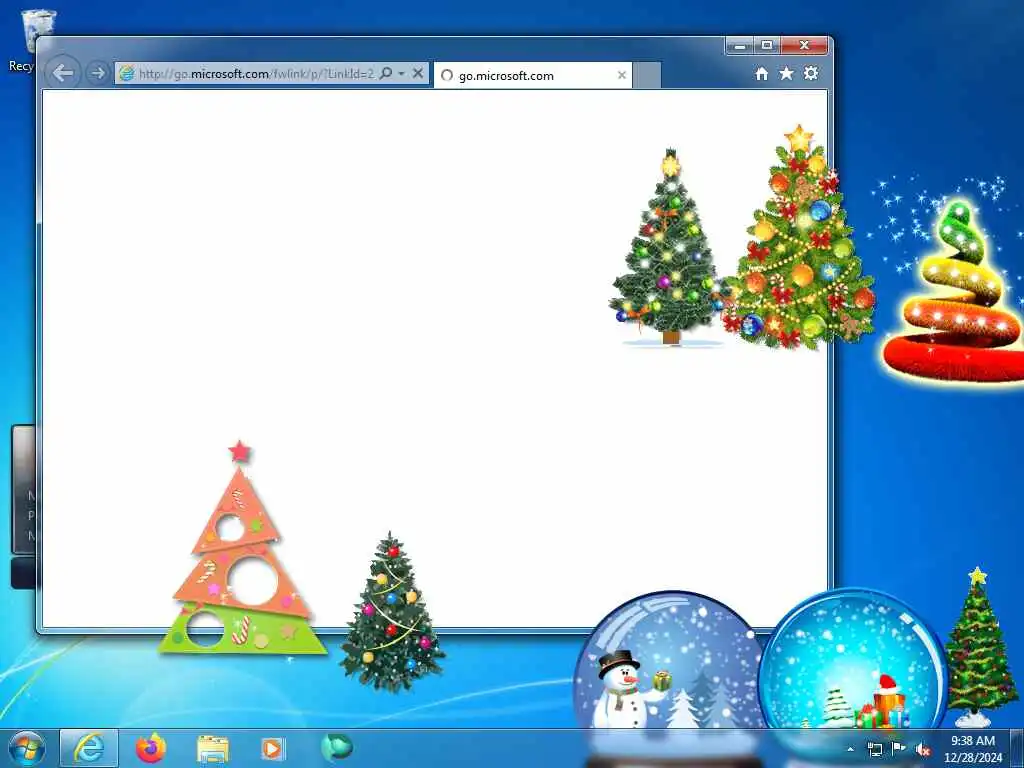1024x768 pixels.
Task: Go back with the browser Back arrow
Action: click(63, 73)
